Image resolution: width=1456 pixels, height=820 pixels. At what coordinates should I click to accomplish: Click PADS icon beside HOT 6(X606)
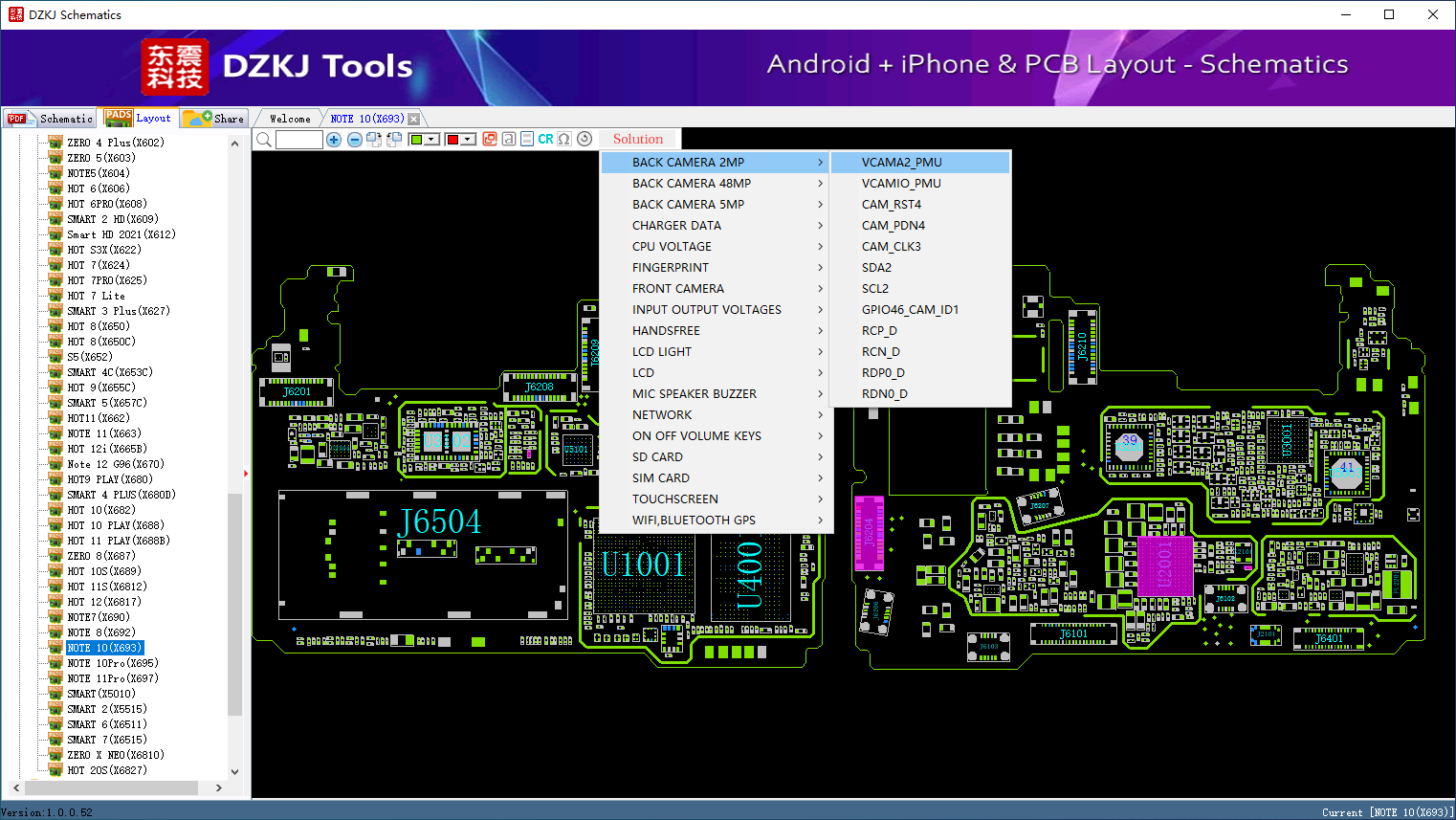click(x=55, y=188)
